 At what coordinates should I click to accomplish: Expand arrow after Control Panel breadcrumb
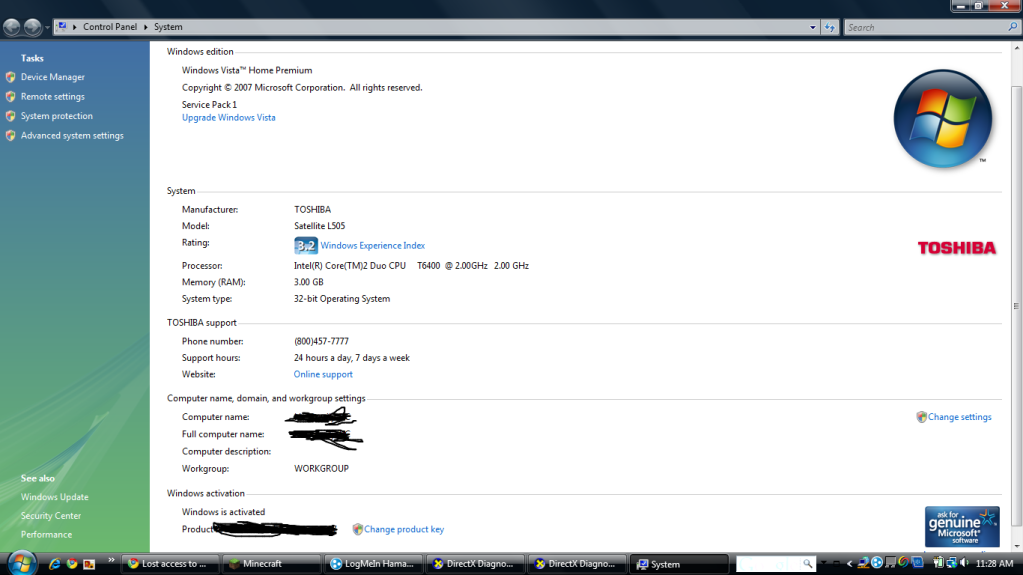[x=145, y=27]
